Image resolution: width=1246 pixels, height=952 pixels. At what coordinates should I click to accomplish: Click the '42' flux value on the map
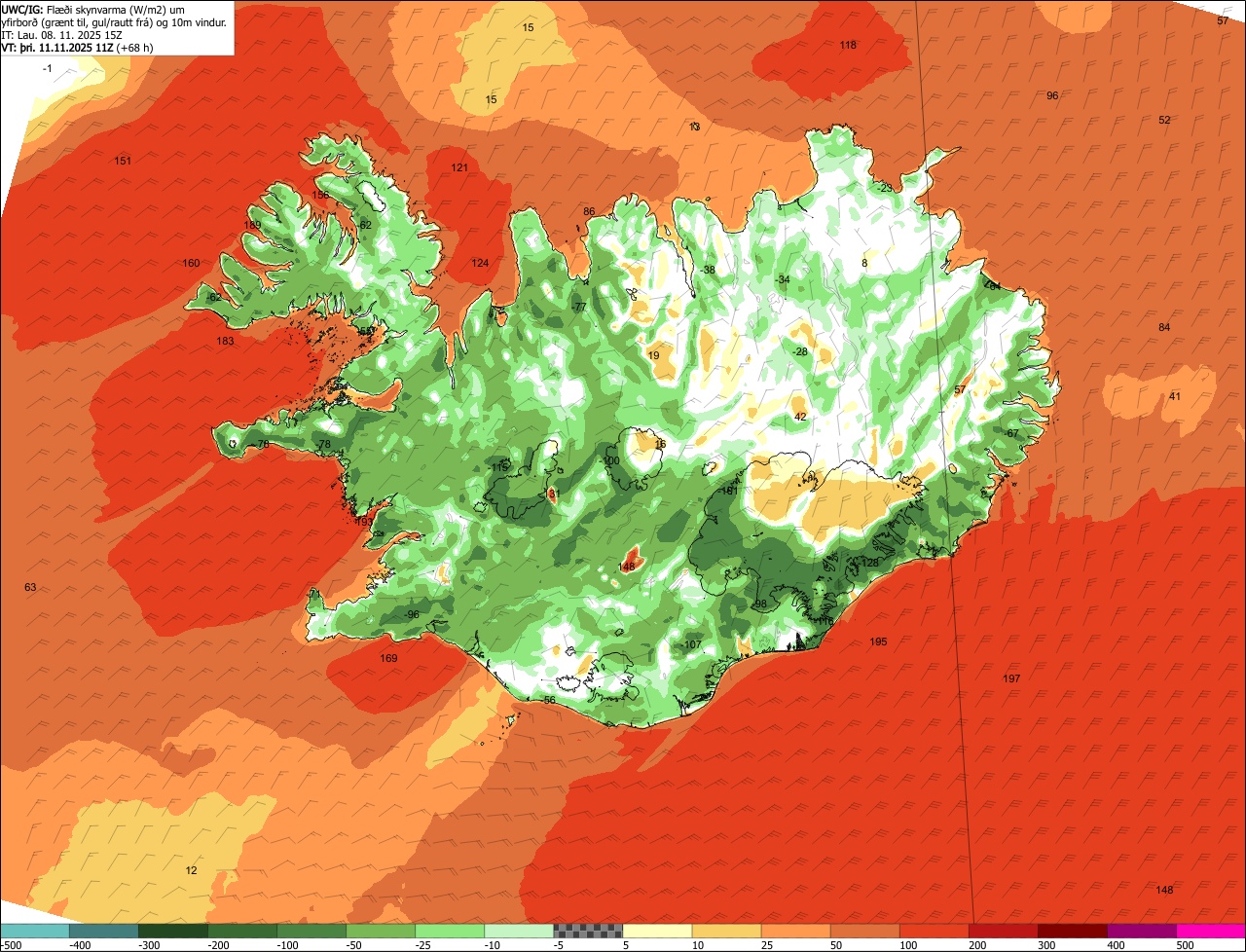(x=800, y=417)
